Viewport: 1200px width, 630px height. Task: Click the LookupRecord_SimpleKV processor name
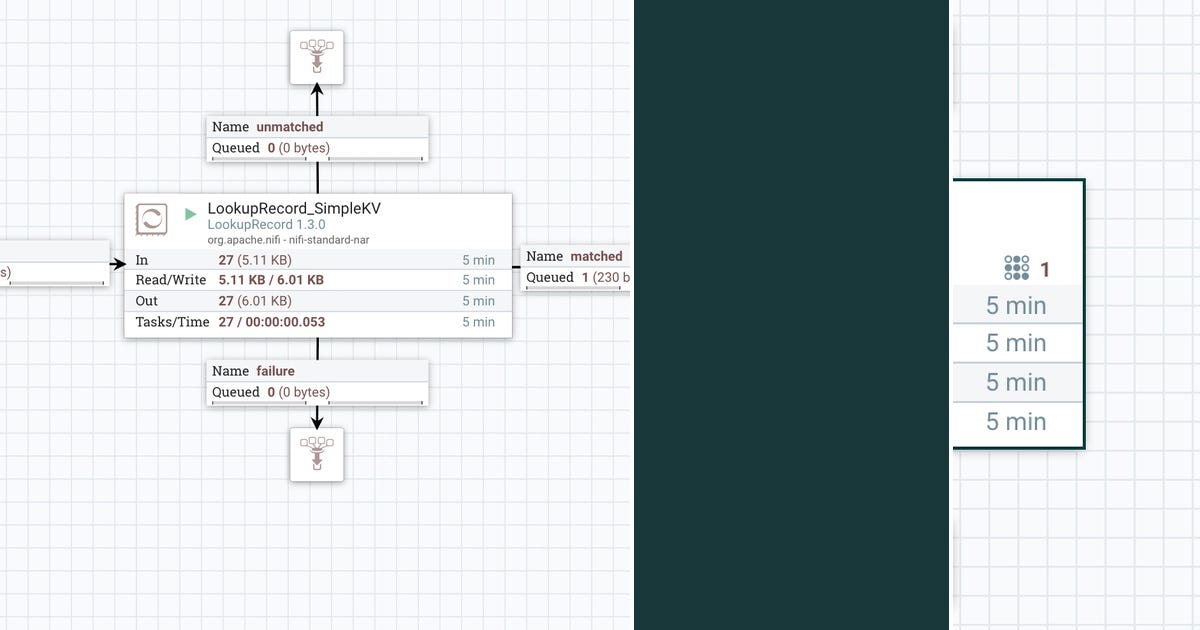pos(295,208)
